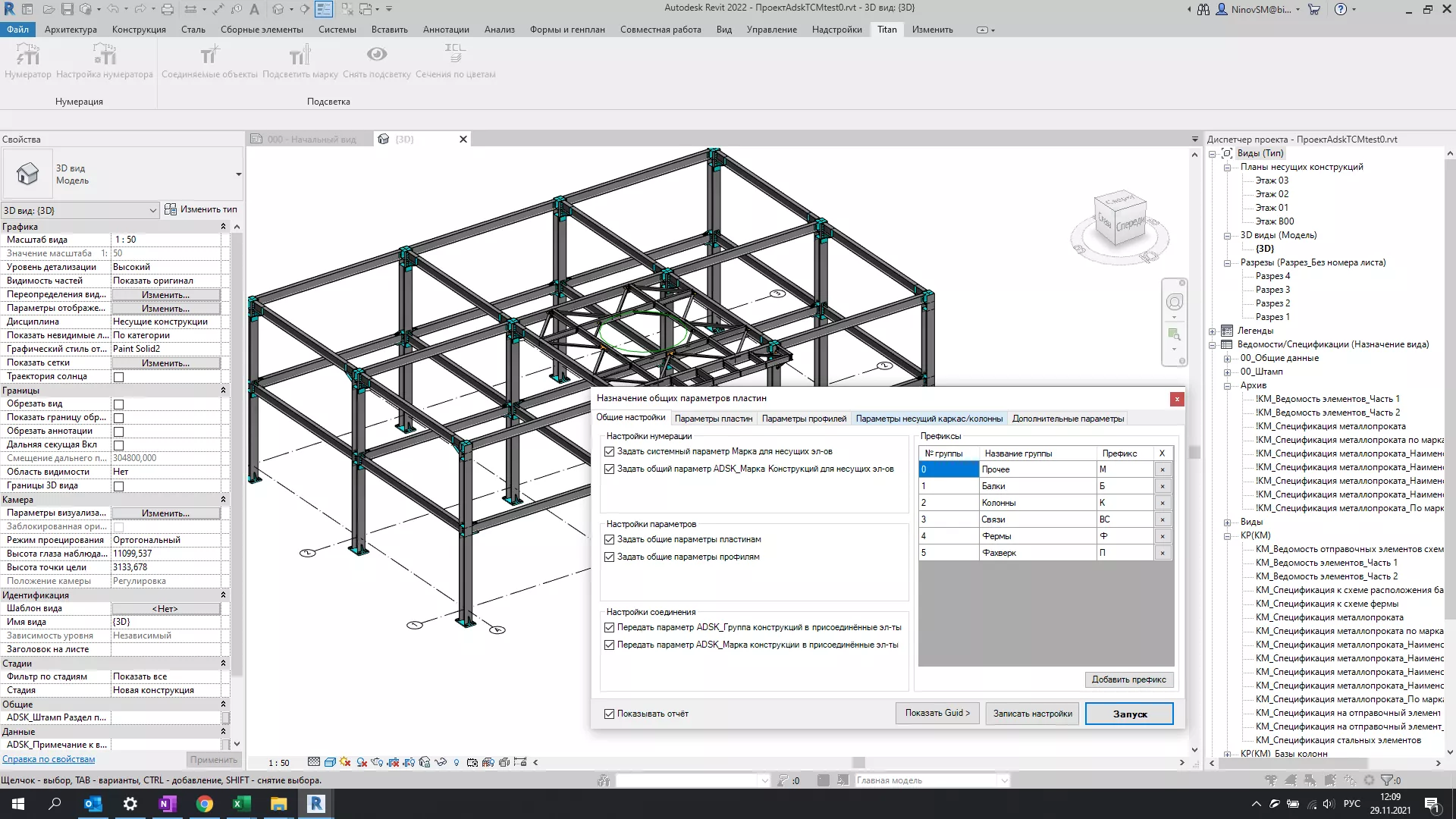Open Сечения по цветам tool
Screen dimensions: 1456x819
pos(455,61)
